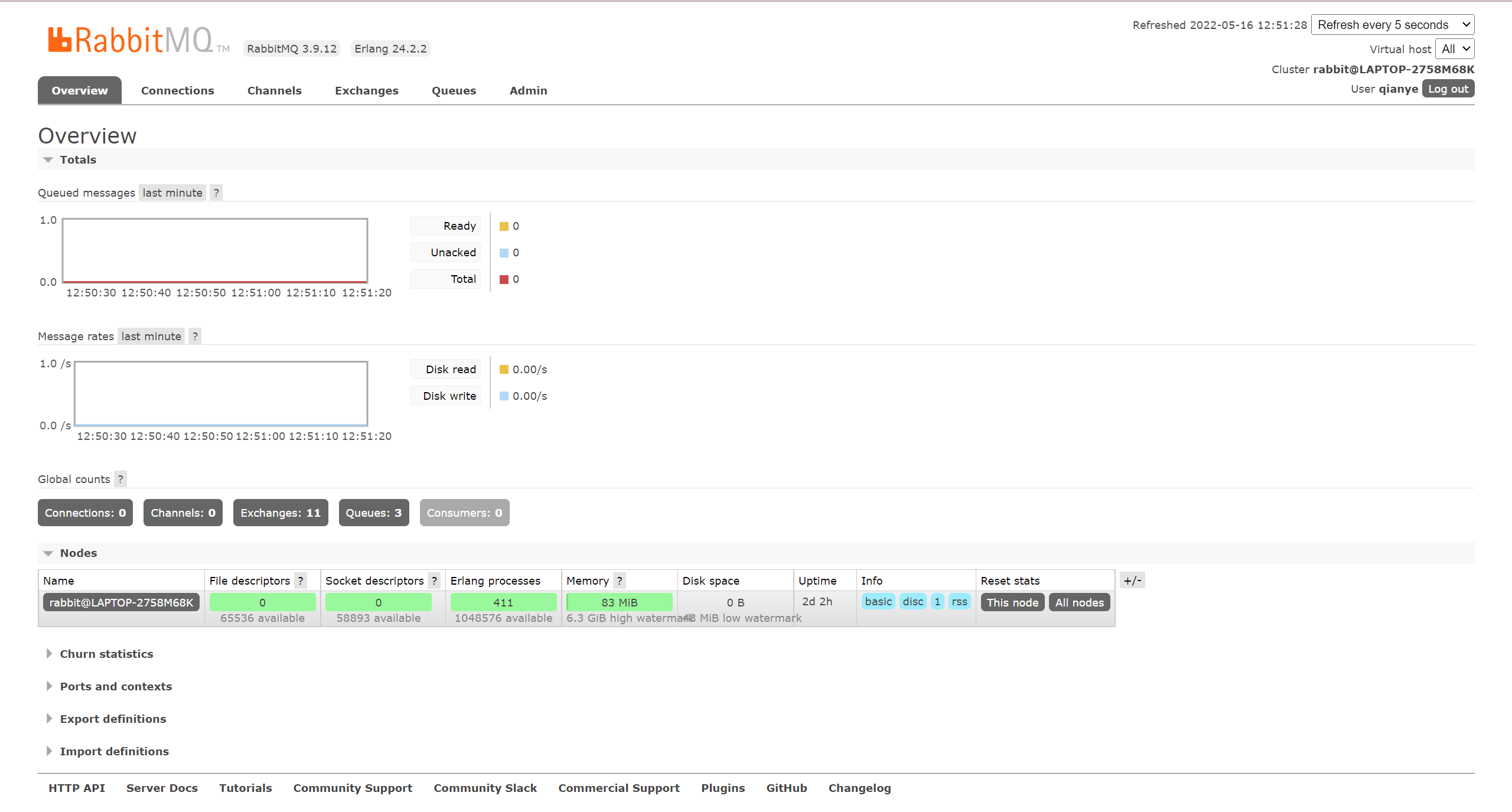Open the Virtual host dropdown

(x=1455, y=49)
